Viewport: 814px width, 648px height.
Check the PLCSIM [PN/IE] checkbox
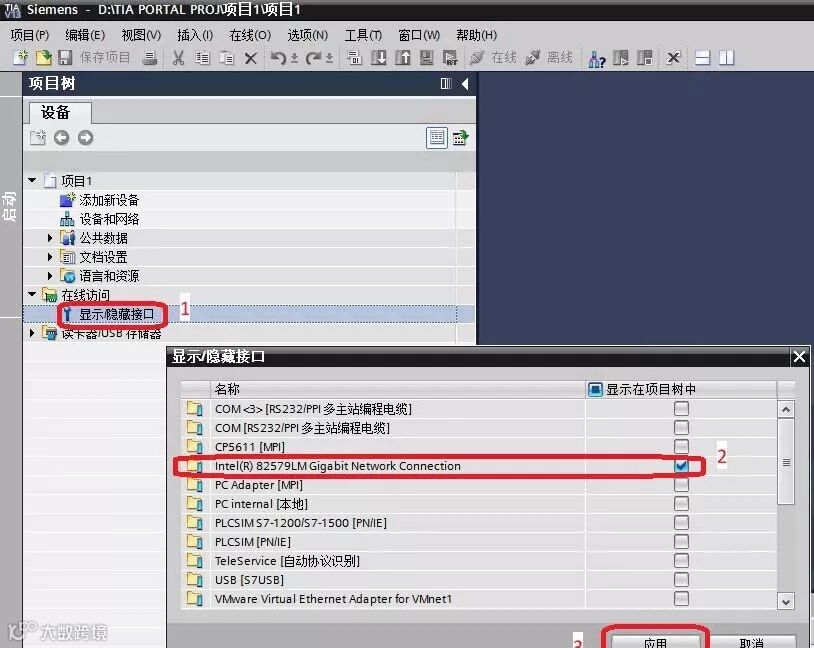click(681, 542)
